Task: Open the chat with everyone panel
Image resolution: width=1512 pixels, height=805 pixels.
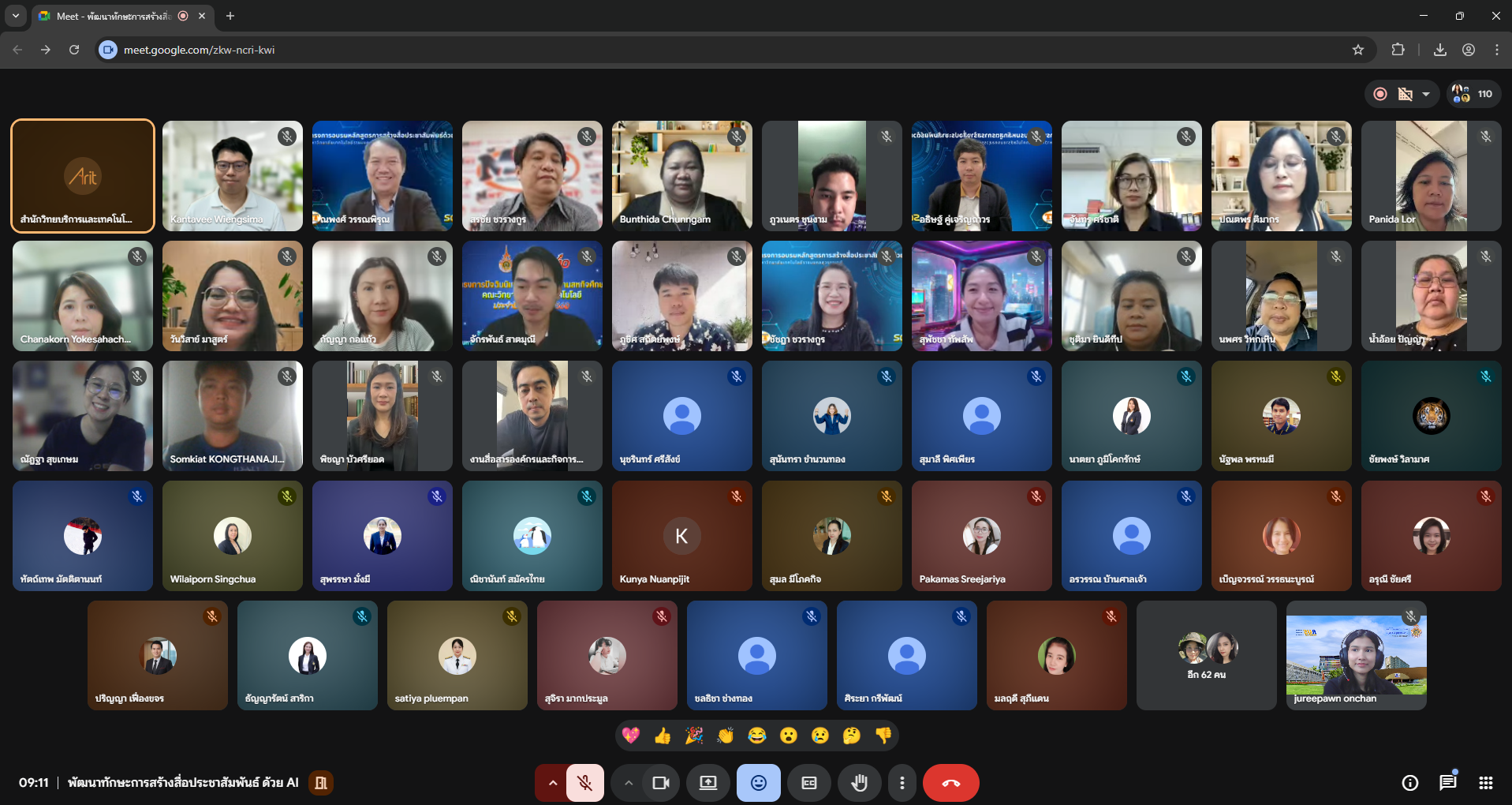Action: [1447, 783]
